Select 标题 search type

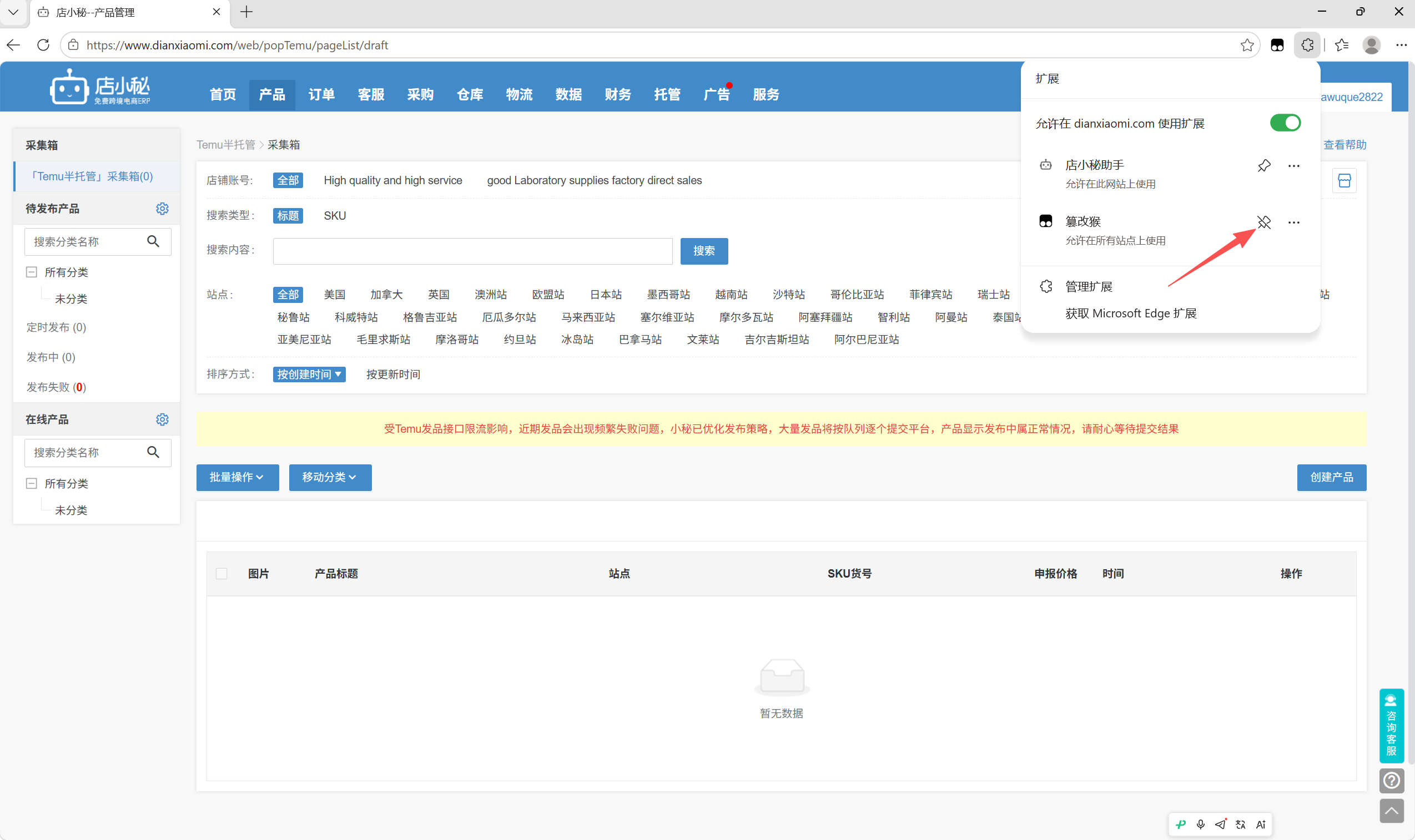pyautogui.click(x=288, y=216)
